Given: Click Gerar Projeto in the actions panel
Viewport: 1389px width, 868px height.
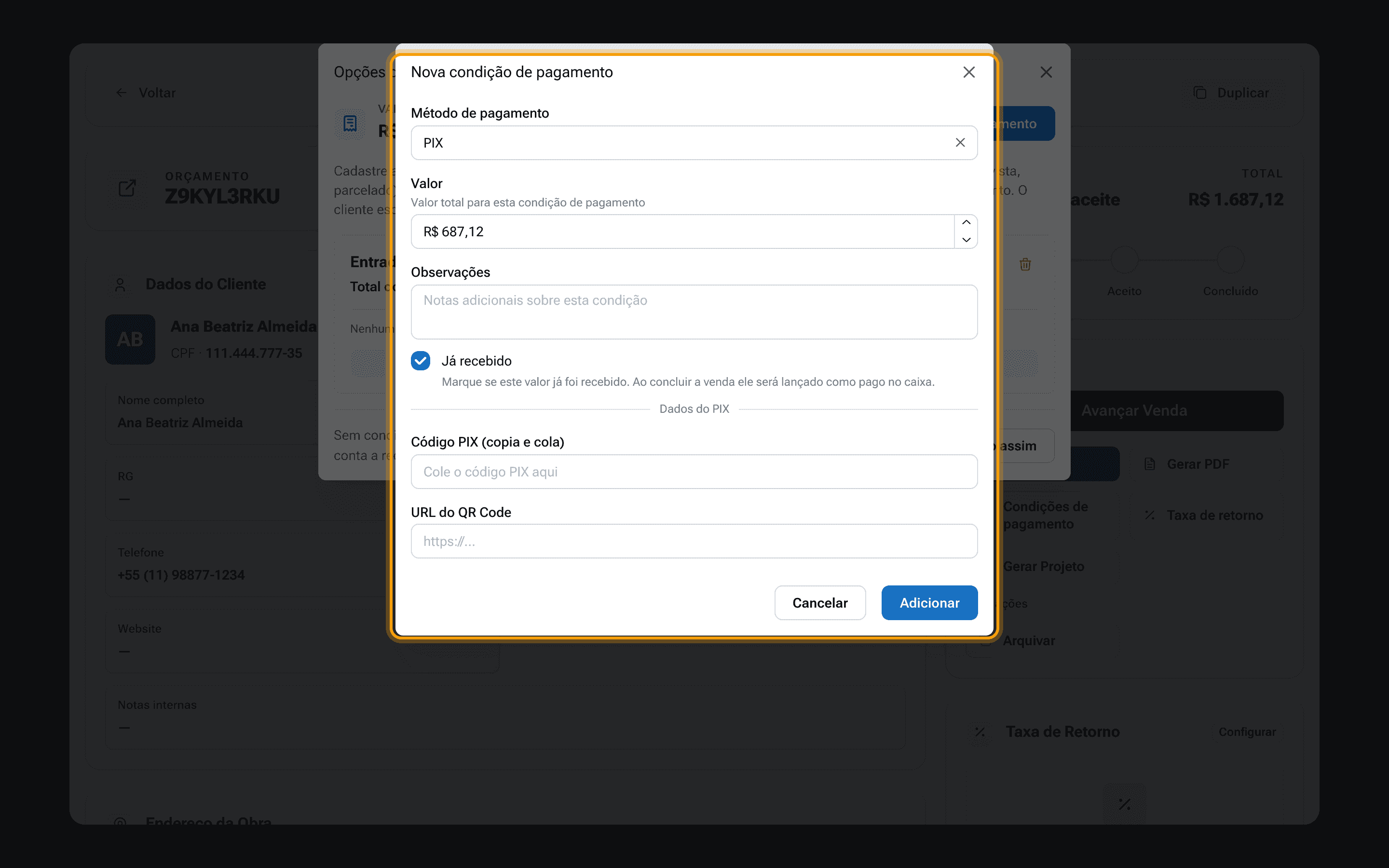Looking at the screenshot, I should pyautogui.click(x=1044, y=567).
